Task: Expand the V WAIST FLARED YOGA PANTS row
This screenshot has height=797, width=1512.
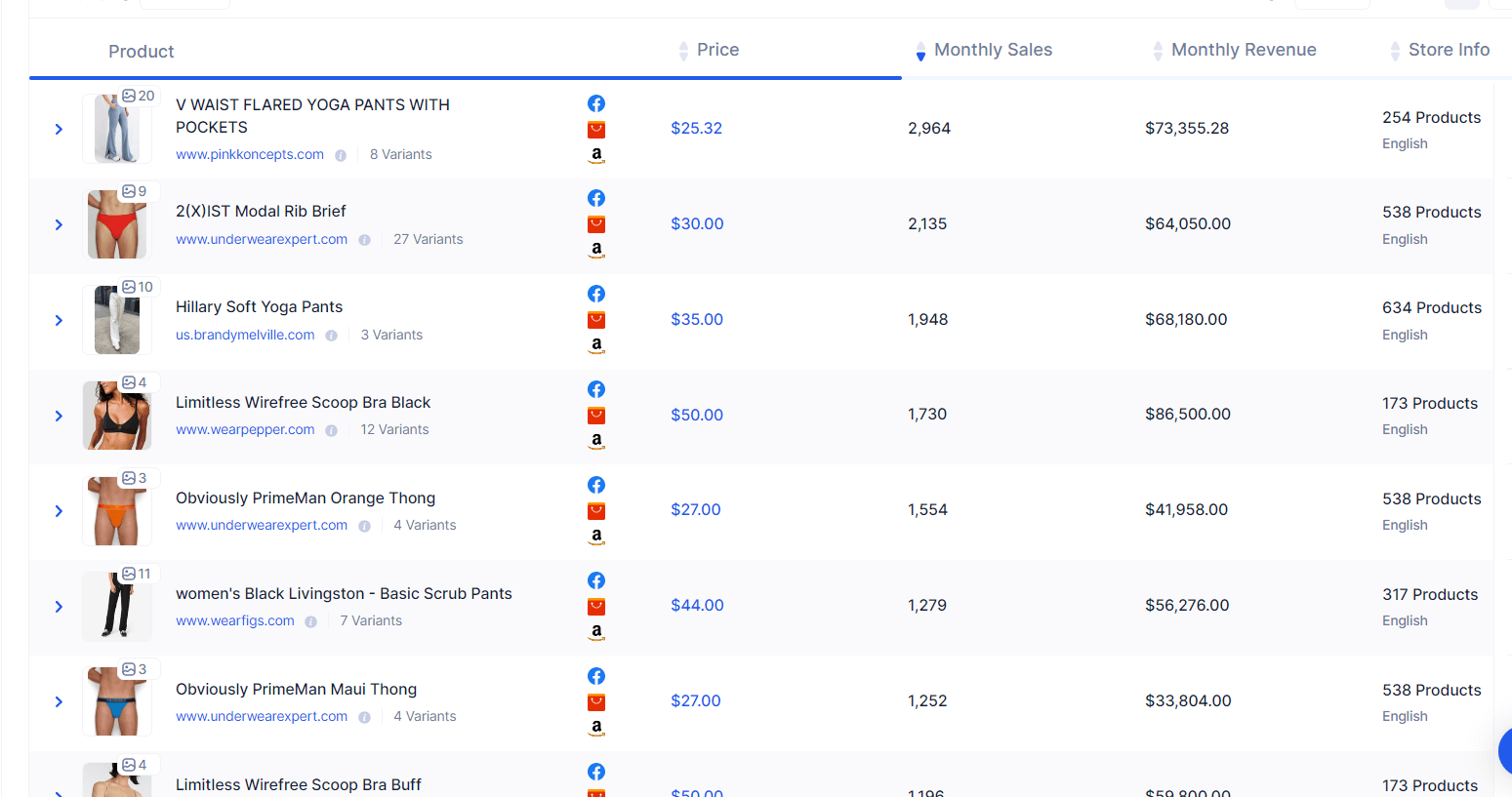Action: click(58, 129)
